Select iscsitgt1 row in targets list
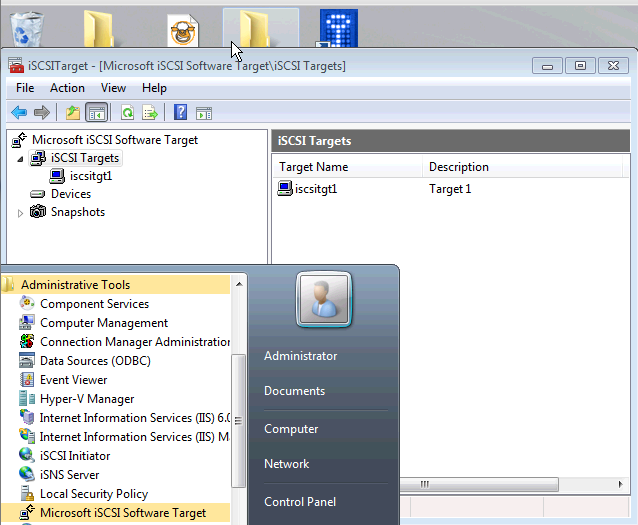The image size is (638, 525). click(x=316, y=188)
